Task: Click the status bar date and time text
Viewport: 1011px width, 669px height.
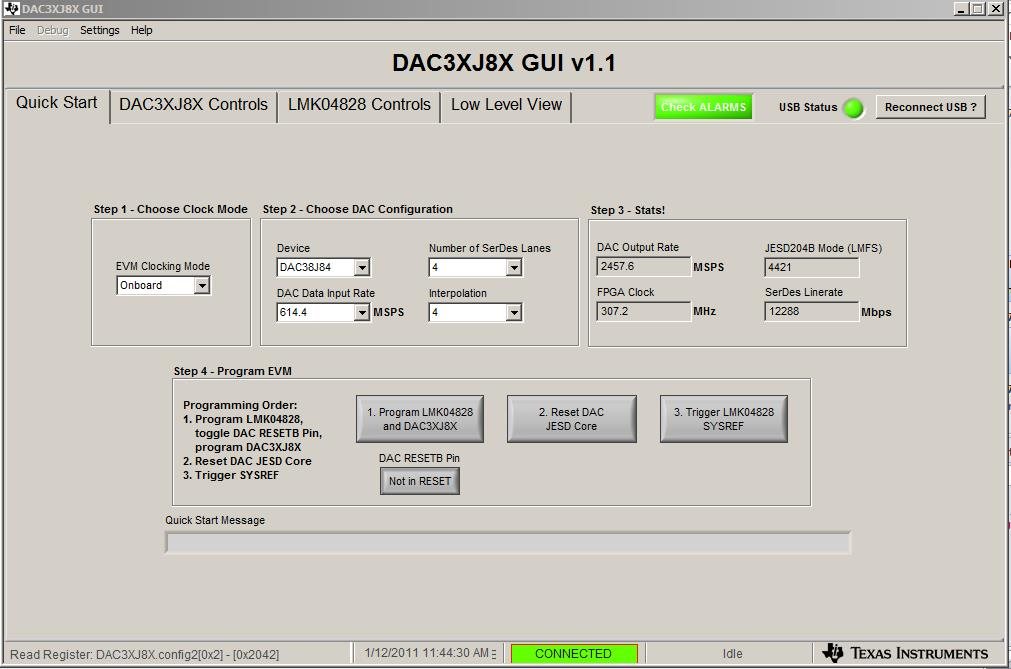Action: [426, 653]
